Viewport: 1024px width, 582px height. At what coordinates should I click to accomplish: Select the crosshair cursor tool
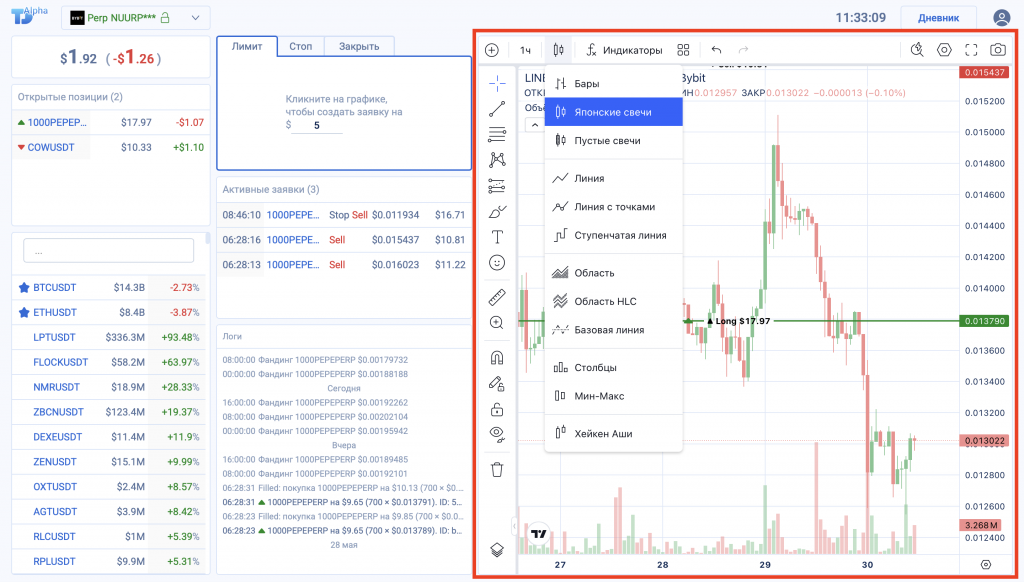(x=497, y=83)
